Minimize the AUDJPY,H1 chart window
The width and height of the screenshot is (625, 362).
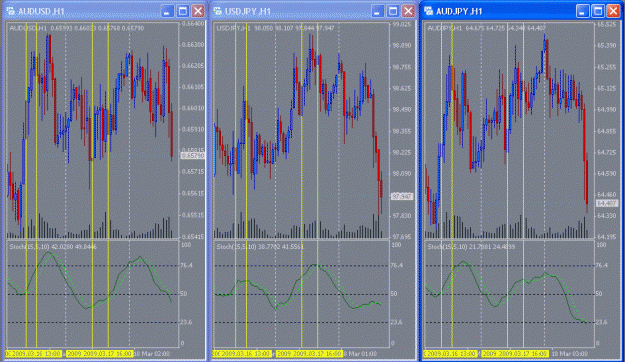click(582, 11)
